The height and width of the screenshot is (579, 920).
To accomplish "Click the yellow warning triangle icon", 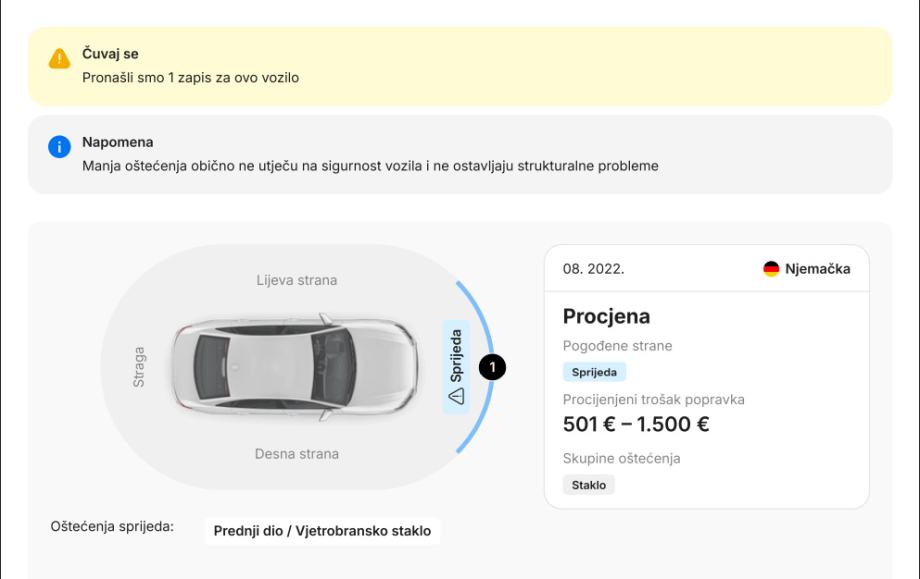I will tap(60, 60).
